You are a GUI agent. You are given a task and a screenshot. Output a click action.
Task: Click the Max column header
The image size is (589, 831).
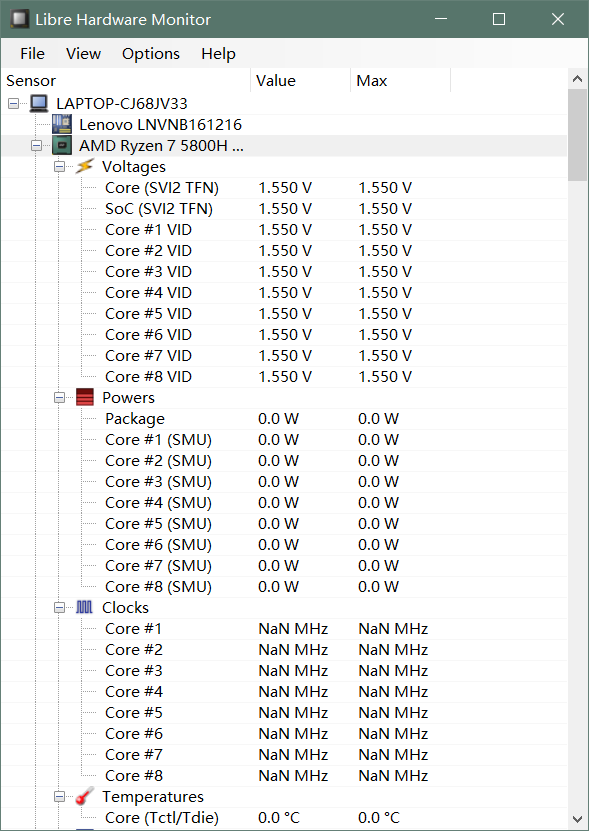point(400,81)
